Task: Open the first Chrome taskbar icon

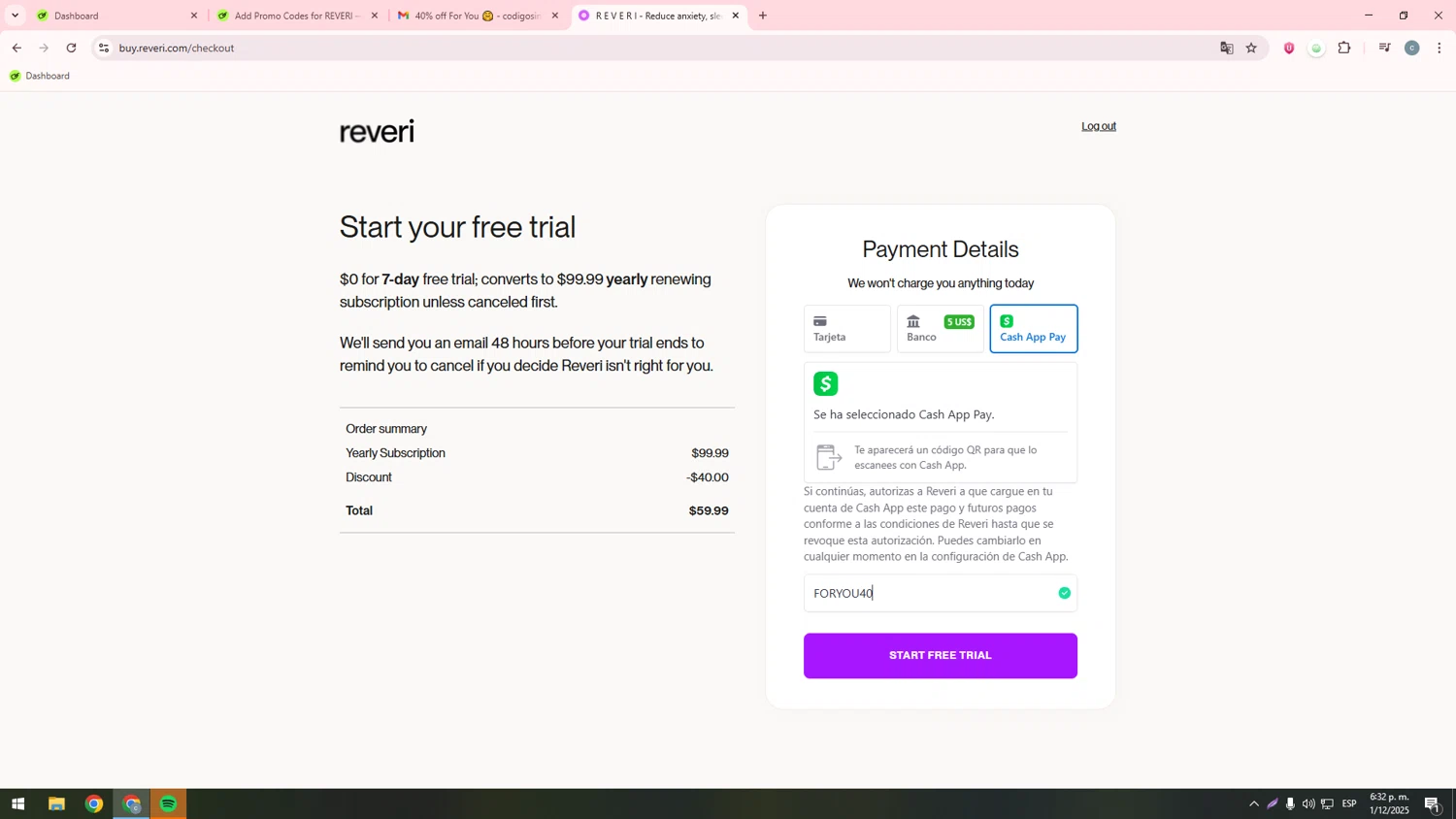Action: tap(94, 803)
